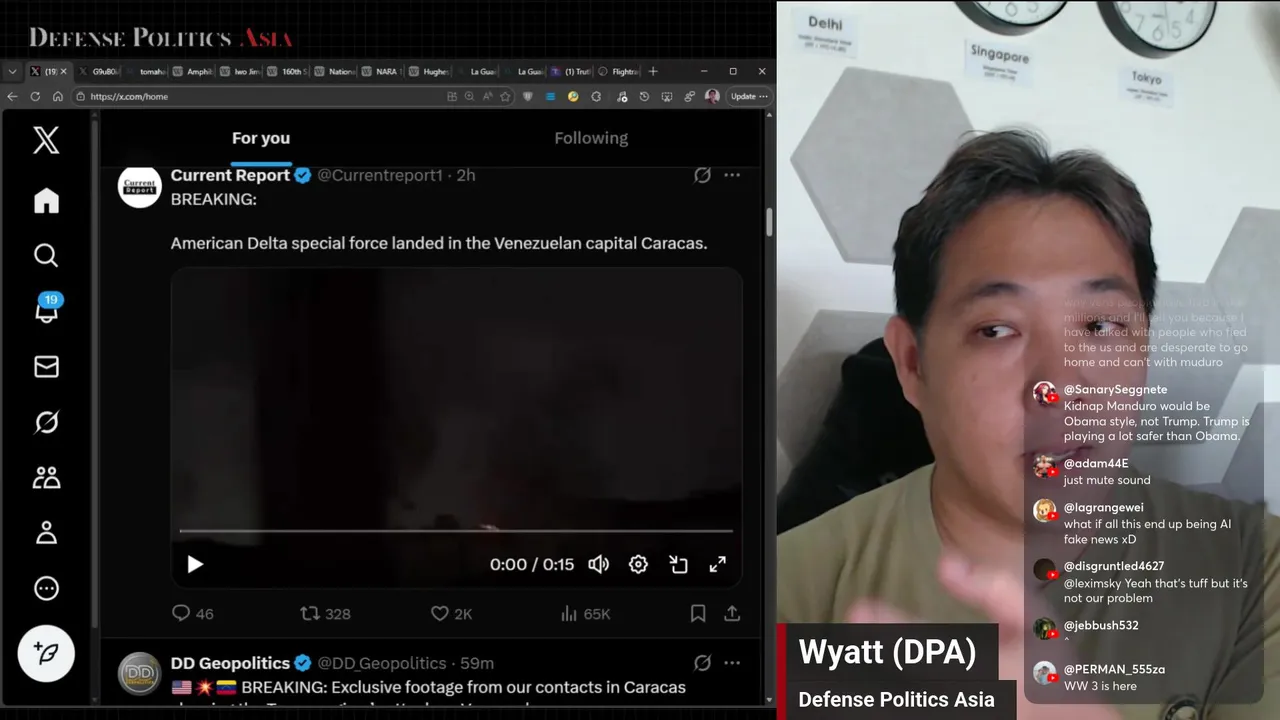The image size is (1280, 720).
Task: Click @DD_Geopolitics handle link
Action: [382, 663]
